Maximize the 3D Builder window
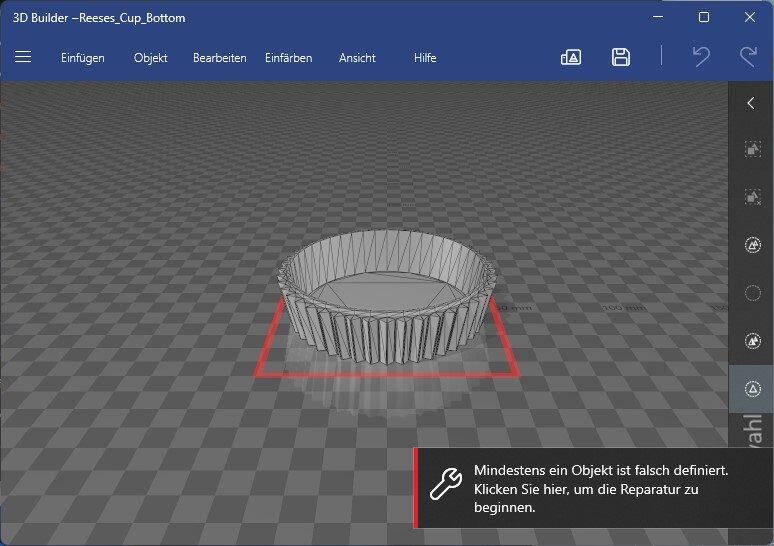The height and width of the screenshot is (546, 774). coord(704,17)
